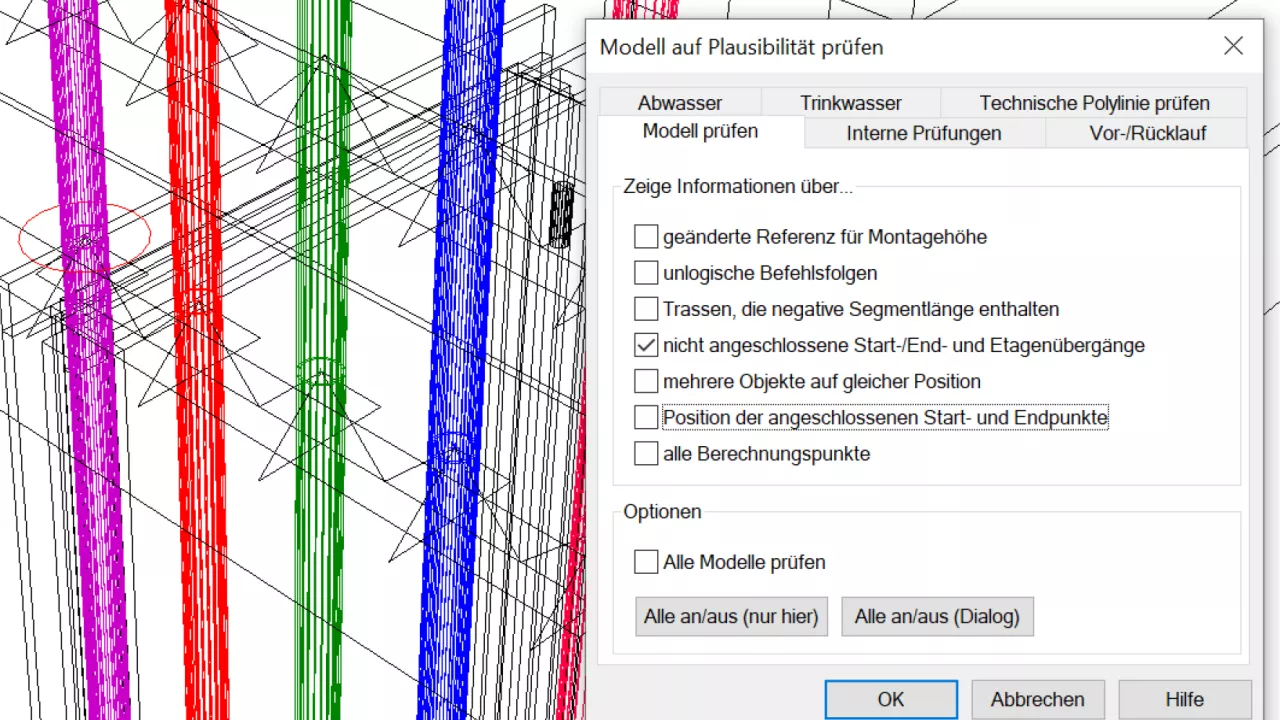Enable Position der angeschlossenen Start- und Endpunkte
The height and width of the screenshot is (720, 1280).
tap(645, 417)
